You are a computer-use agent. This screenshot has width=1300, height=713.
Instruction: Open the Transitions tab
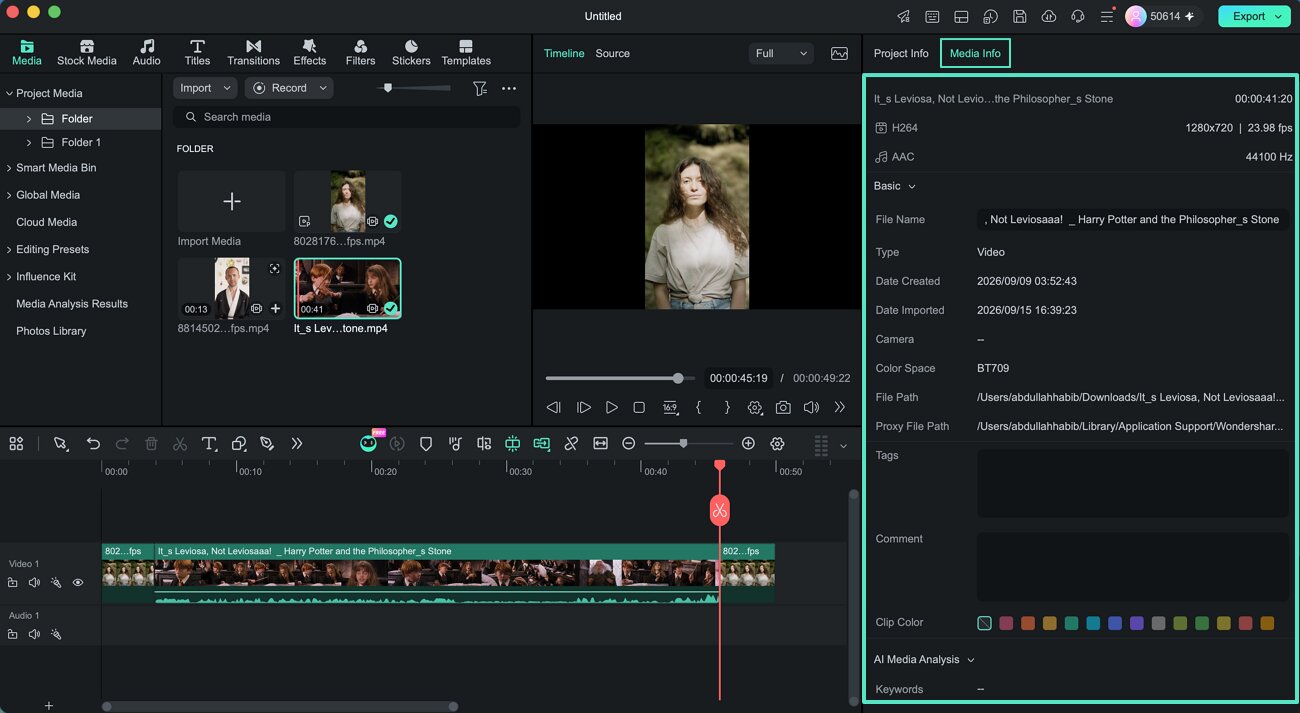tap(253, 53)
